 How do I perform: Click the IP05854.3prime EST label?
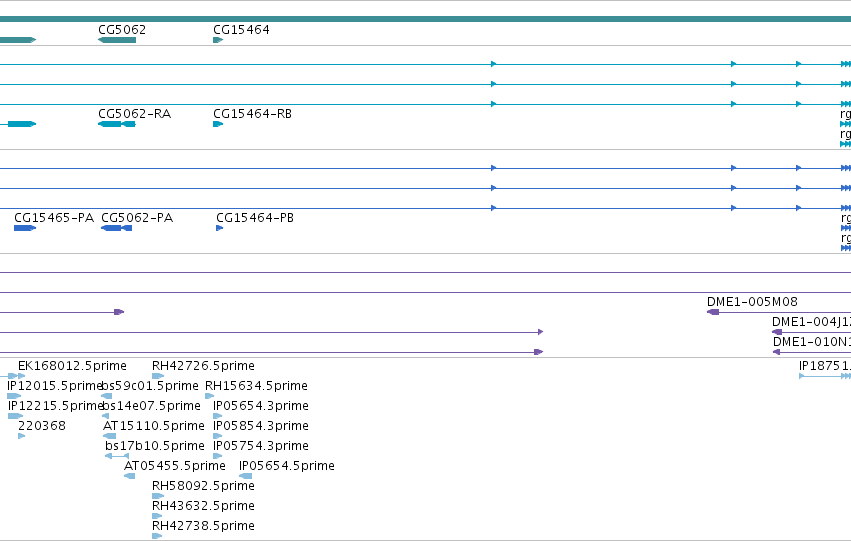pyautogui.click(x=261, y=426)
